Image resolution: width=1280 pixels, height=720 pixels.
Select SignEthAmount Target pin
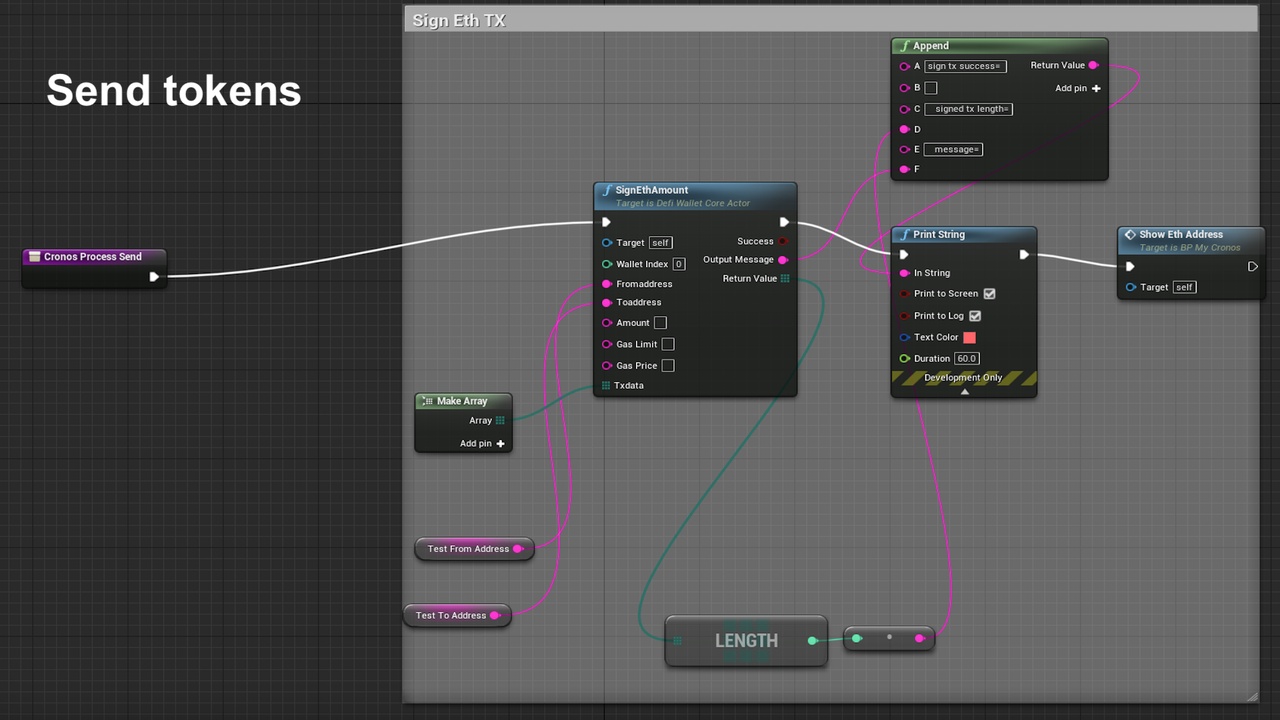[607, 243]
